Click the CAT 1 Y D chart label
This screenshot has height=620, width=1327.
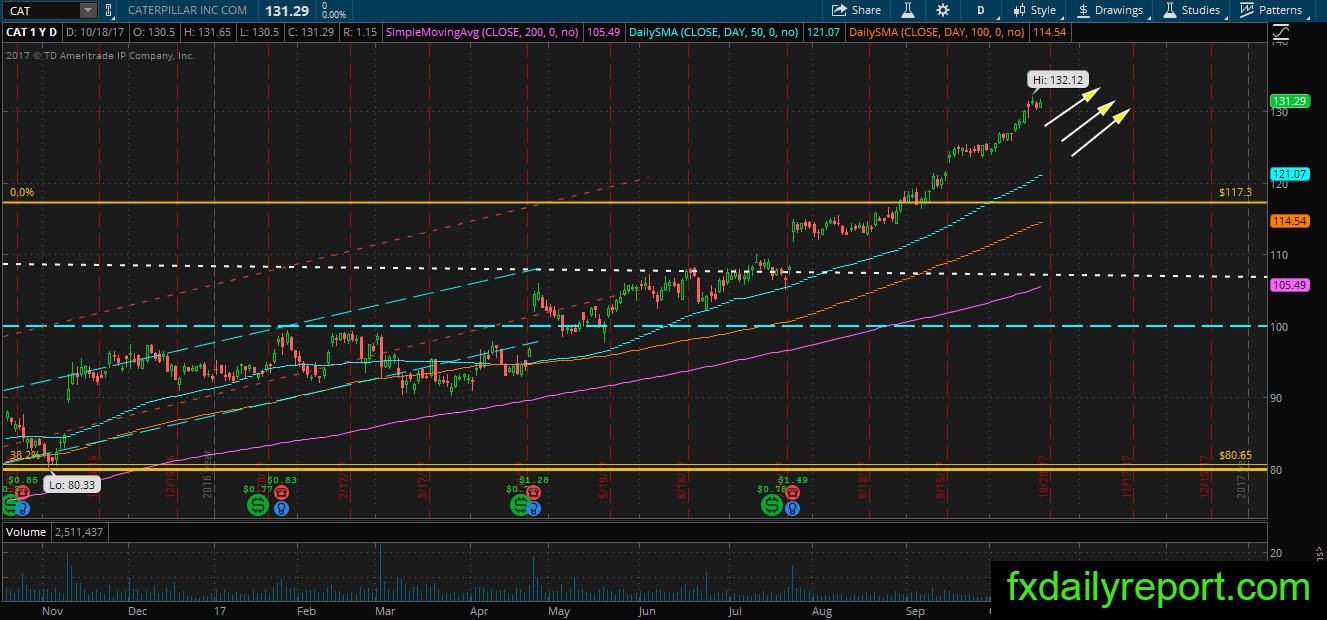(x=32, y=32)
